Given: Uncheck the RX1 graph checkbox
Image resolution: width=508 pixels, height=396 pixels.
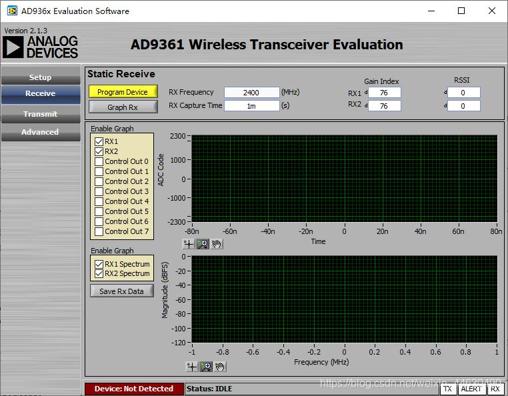Looking at the screenshot, I should click(x=99, y=141).
